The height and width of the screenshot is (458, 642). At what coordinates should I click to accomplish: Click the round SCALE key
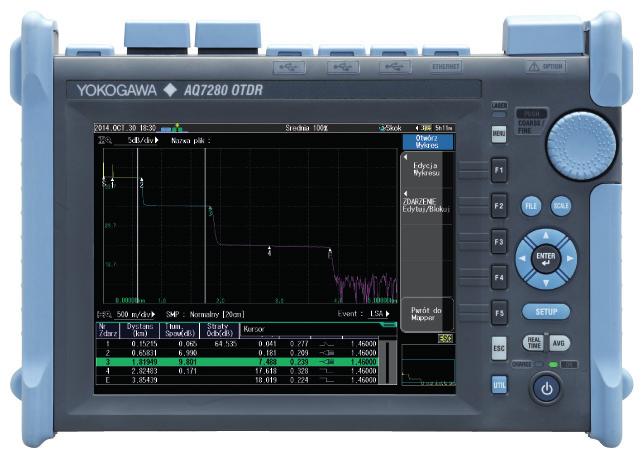(x=561, y=206)
